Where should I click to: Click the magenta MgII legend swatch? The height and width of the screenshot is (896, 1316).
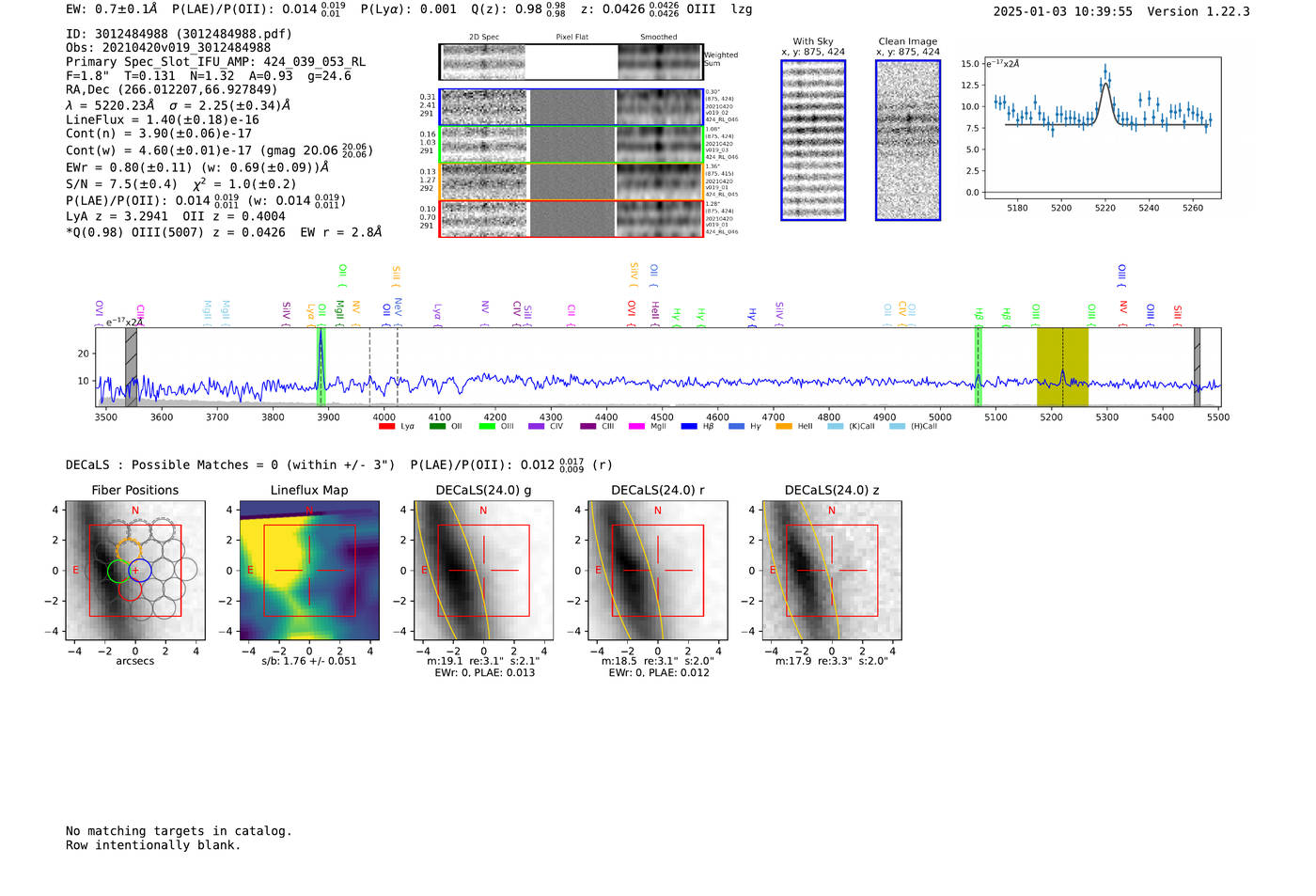click(636, 426)
